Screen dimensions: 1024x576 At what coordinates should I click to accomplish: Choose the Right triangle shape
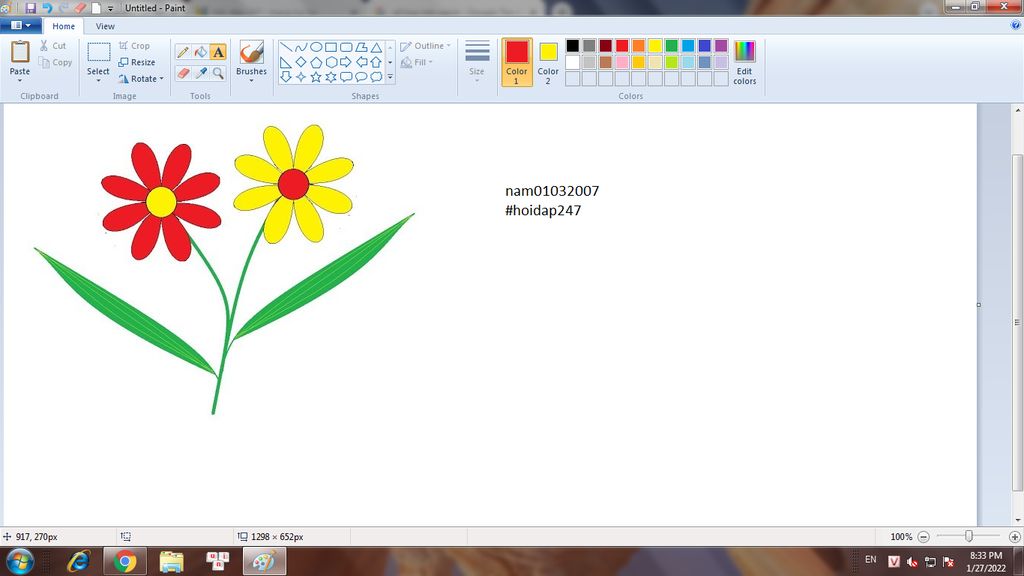click(285, 62)
